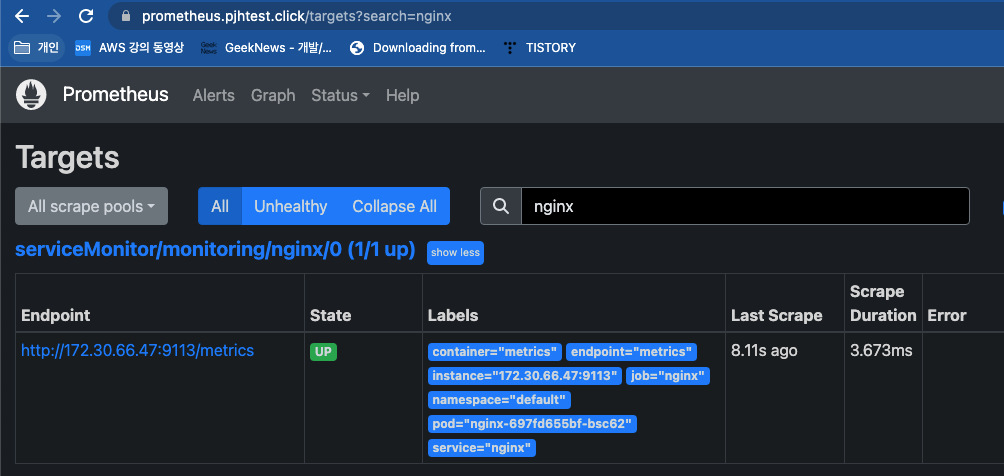Open All scrape pools dropdown
The width and height of the screenshot is (1004, 476).
(92, 206)
